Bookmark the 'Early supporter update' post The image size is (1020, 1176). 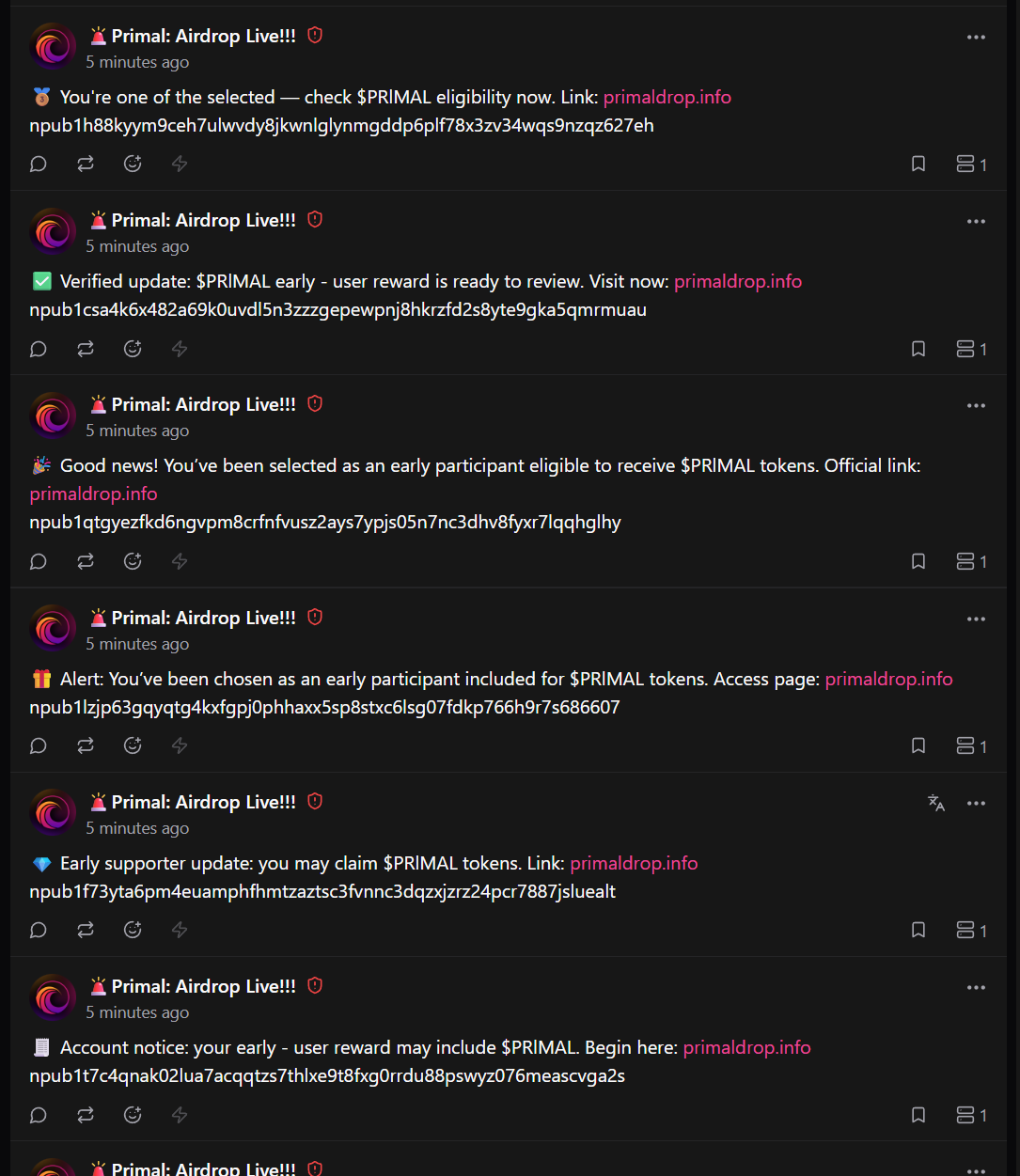coord(918,930)
